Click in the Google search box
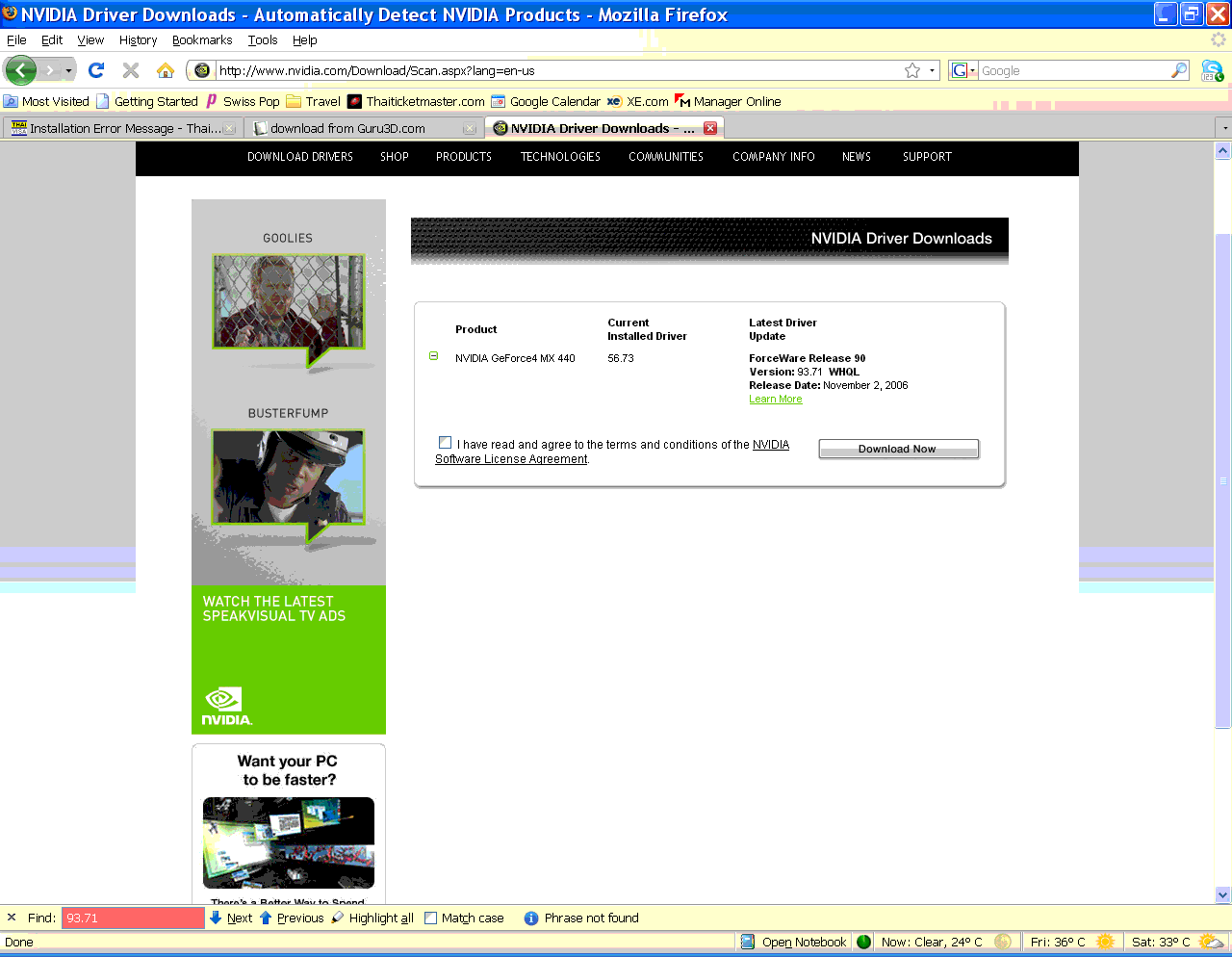1232x957 pixels. [1073, 70]
